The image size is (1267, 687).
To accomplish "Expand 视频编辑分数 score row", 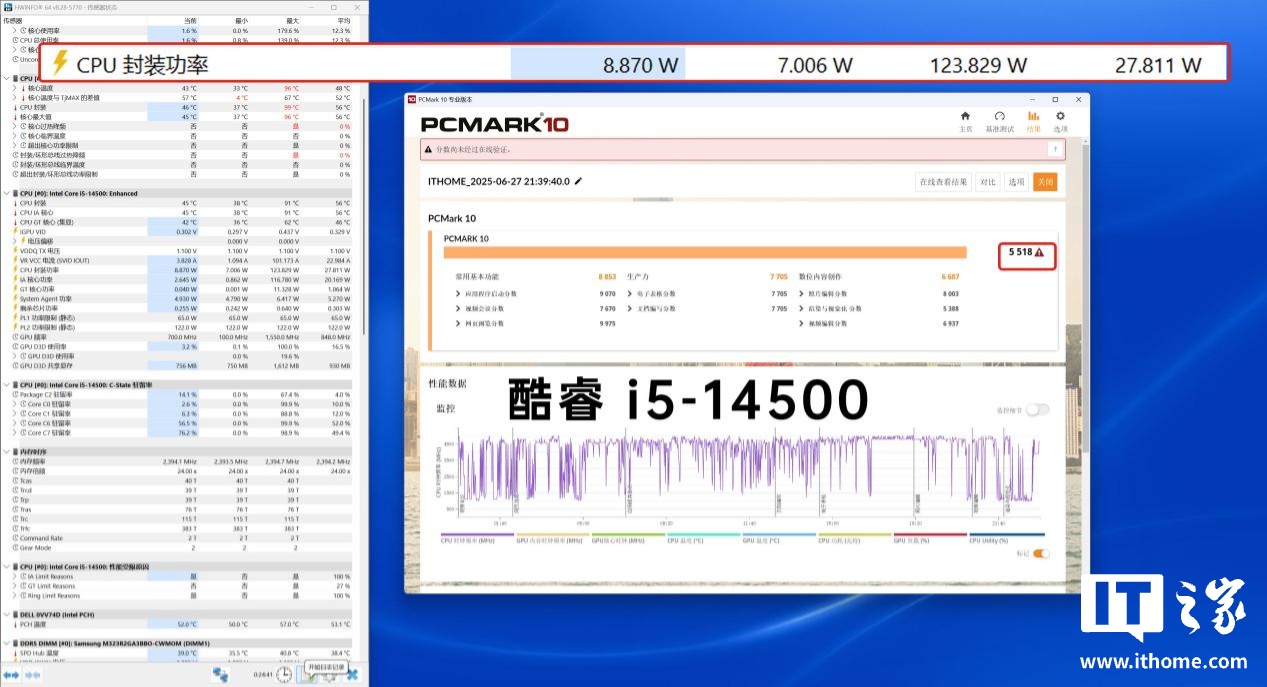I will tap(801, 324).
